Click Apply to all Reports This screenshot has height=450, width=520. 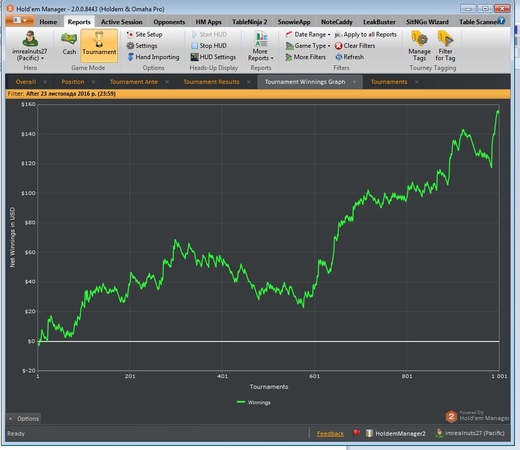366,34
